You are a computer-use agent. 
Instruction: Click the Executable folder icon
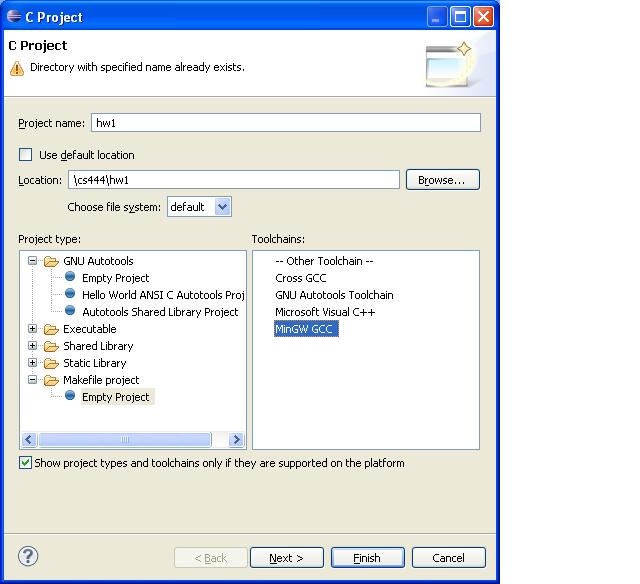coord(51,330)
